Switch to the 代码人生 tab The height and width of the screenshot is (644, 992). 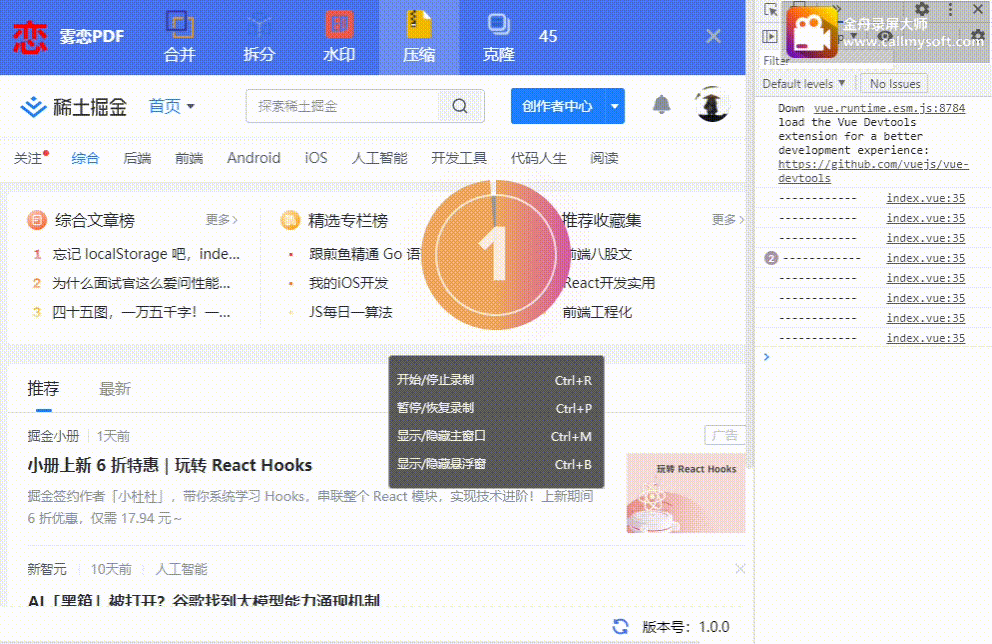coord(538,158)
